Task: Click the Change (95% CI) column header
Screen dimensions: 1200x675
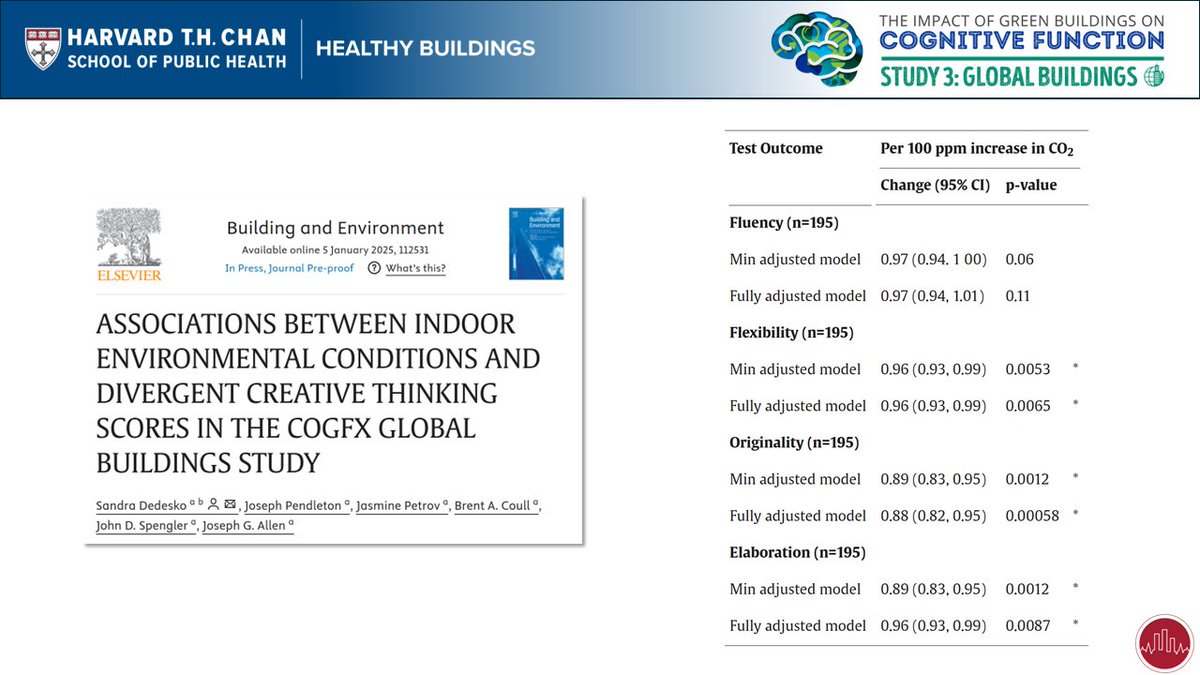Action: pos(933,185)
